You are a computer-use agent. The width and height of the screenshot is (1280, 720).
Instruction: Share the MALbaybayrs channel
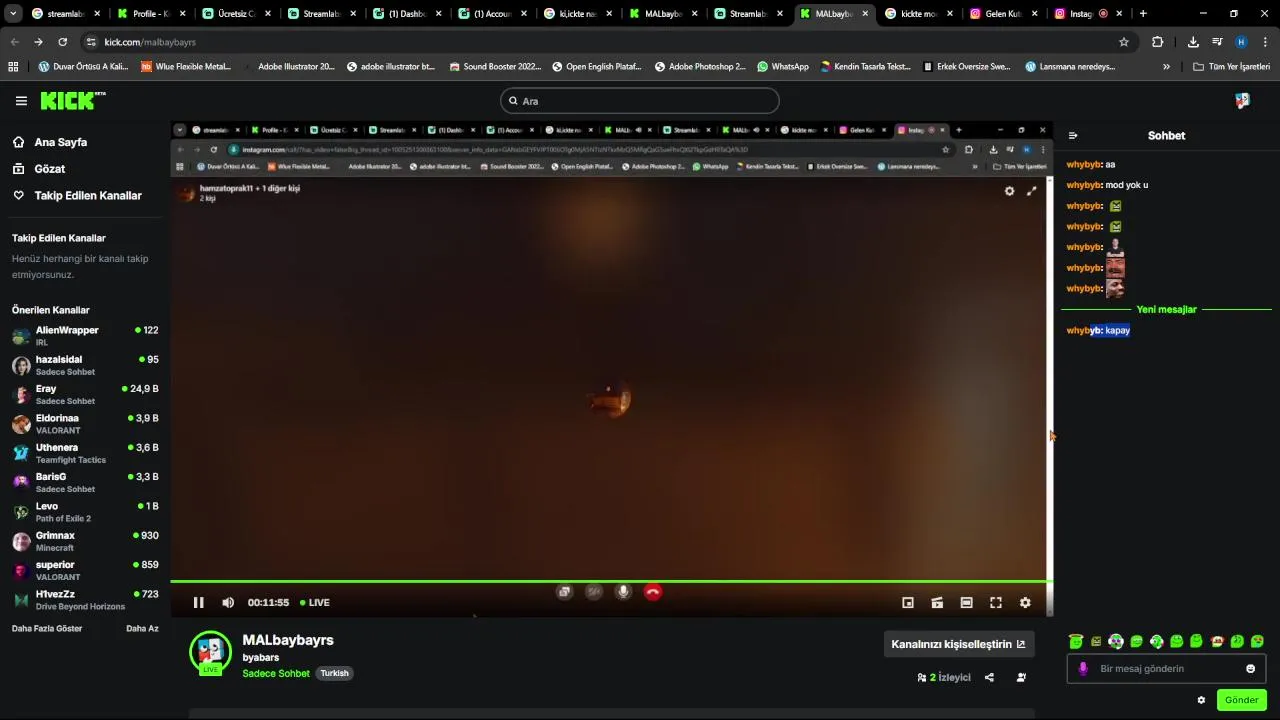coord(989,677)
